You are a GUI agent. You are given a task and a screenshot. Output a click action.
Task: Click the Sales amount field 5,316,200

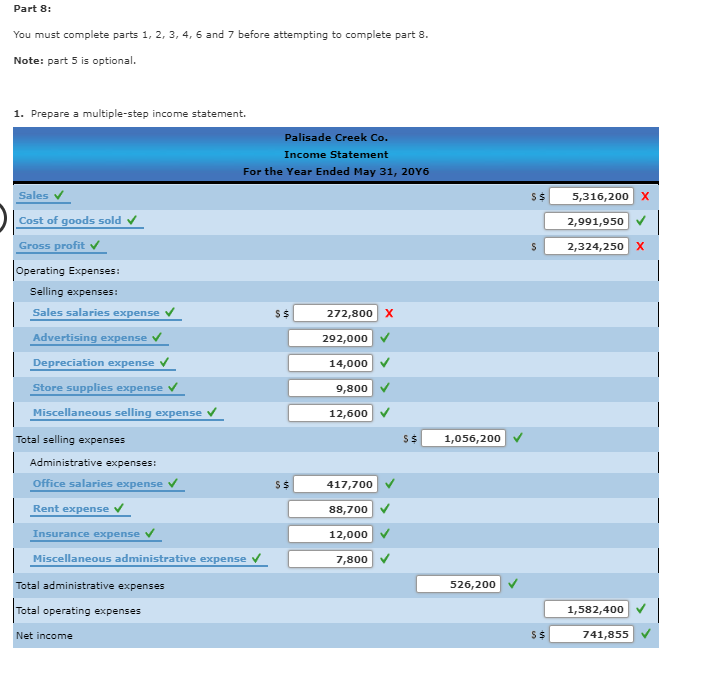point(591,196)
